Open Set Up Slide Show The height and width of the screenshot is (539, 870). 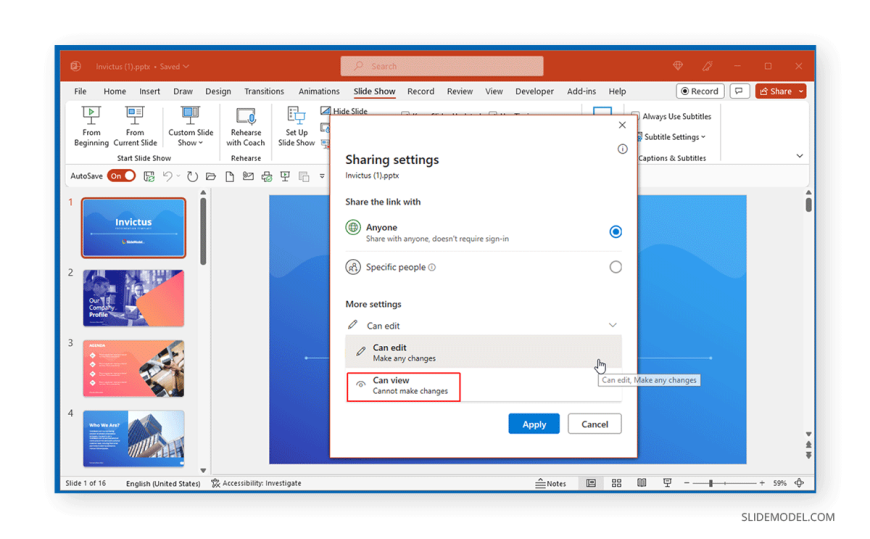pos(296,126)
